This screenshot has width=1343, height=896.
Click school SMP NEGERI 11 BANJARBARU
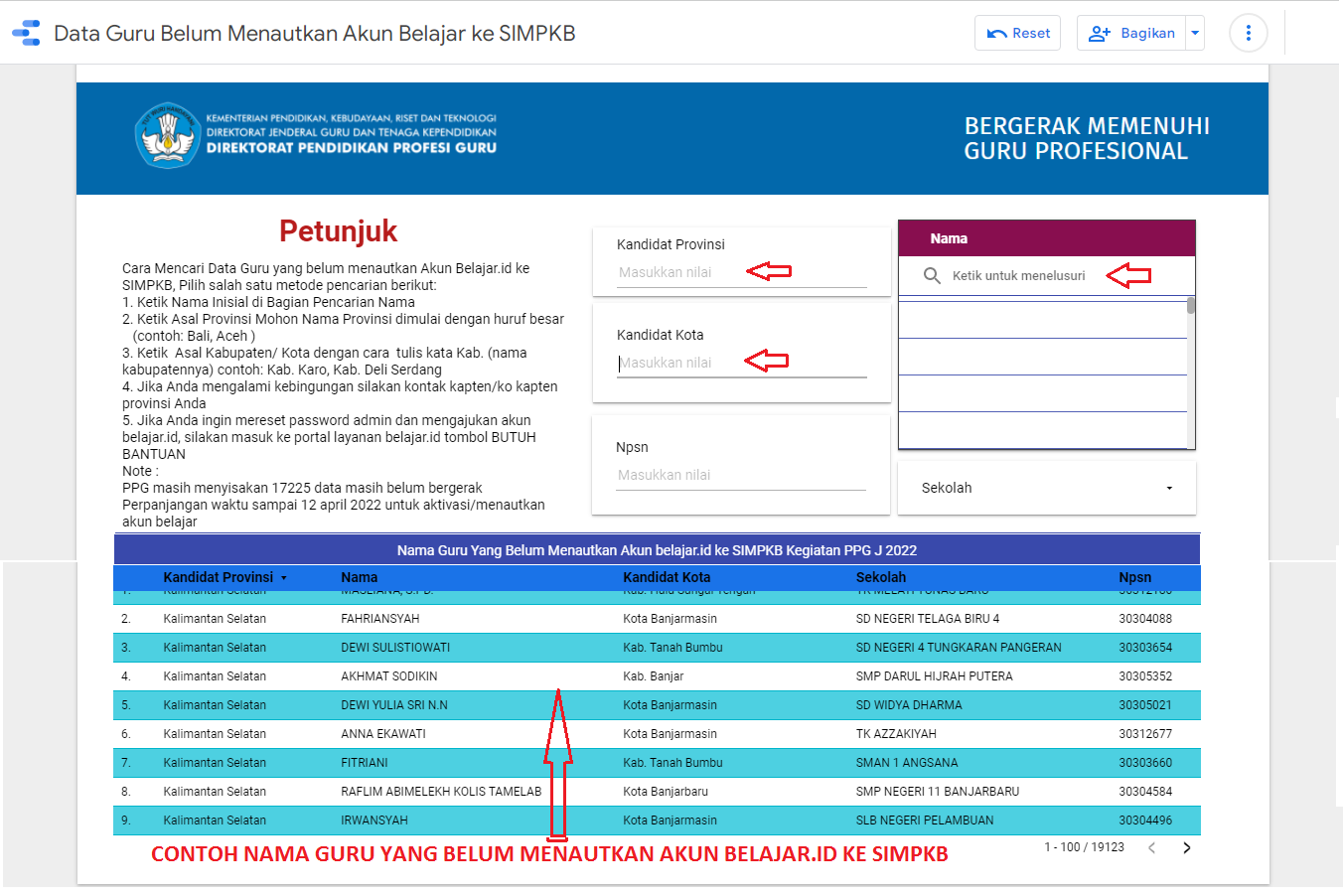(938, 792)
